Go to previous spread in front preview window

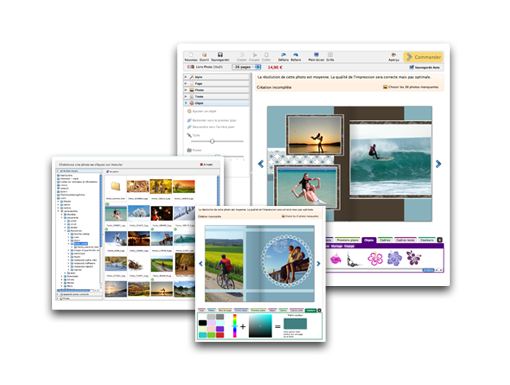tap(201, 264)
